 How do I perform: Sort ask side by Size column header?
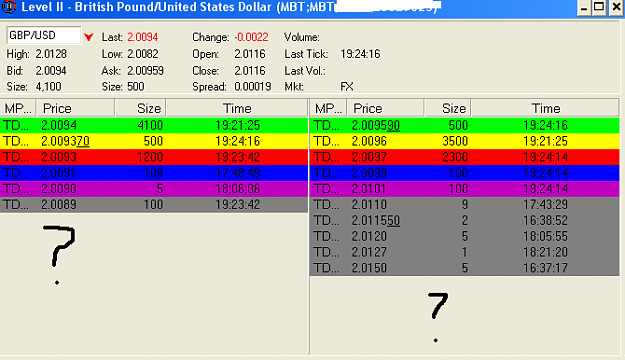pyautogui.click(x=447, y=108)
